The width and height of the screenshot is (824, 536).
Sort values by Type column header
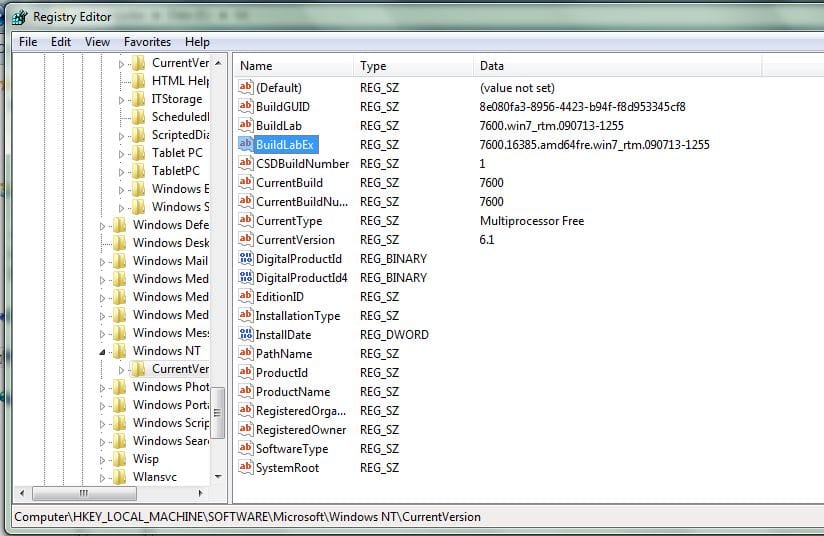click(413, 66)
